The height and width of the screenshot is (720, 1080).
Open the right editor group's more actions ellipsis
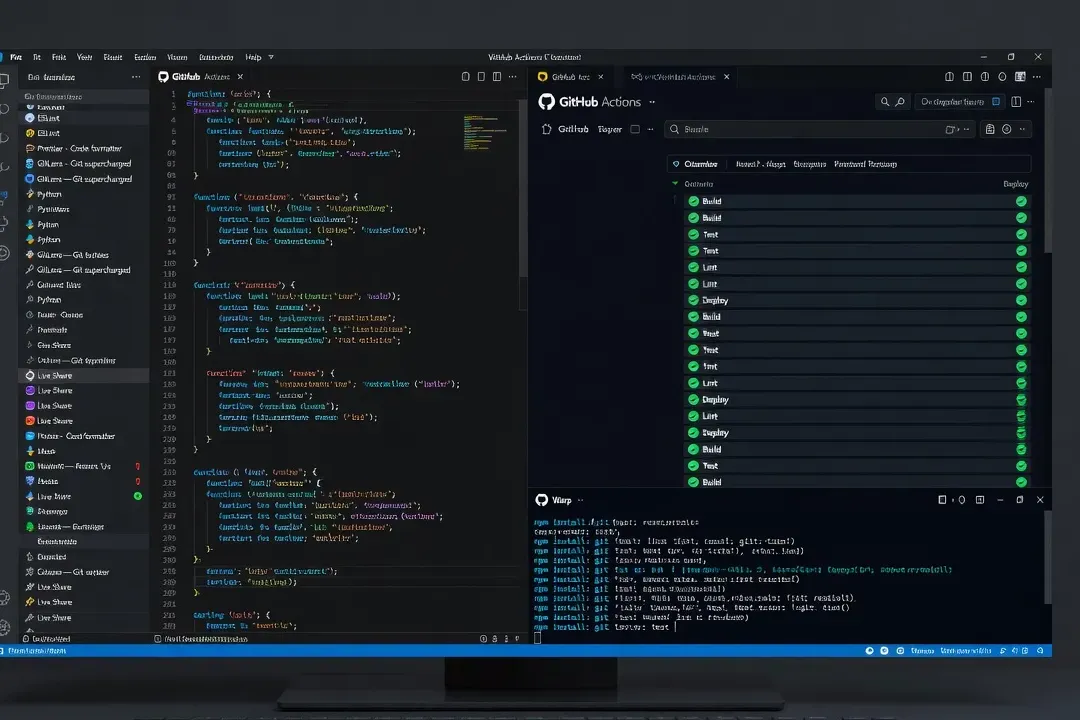click(x=1037, y=76)
